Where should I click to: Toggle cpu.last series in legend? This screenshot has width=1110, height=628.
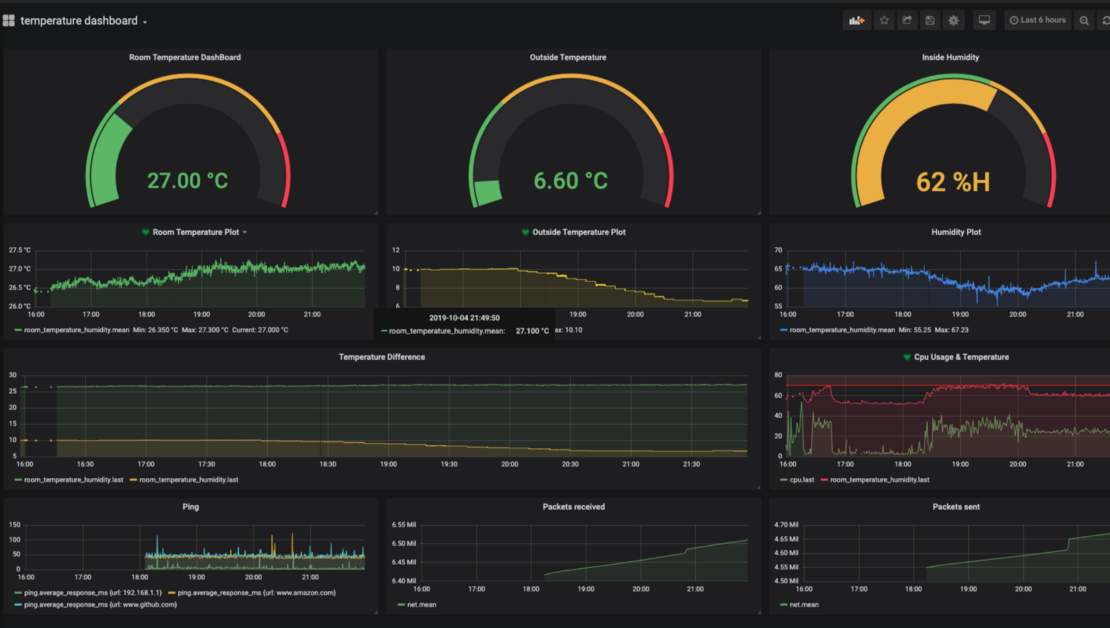point(801,480)
